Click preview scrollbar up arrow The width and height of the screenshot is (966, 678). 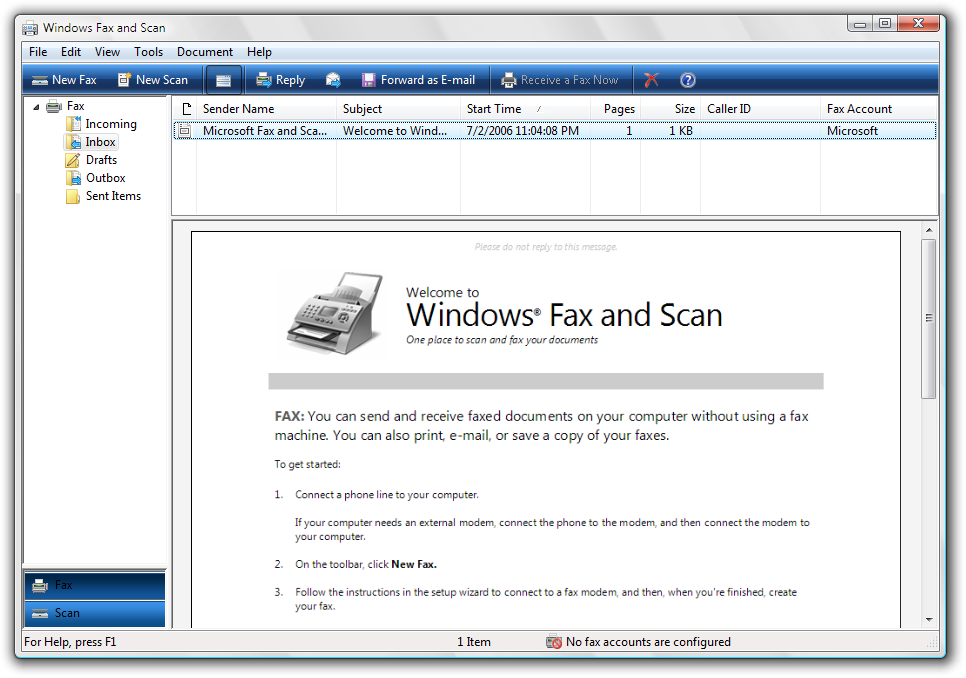tap(929, 230)
